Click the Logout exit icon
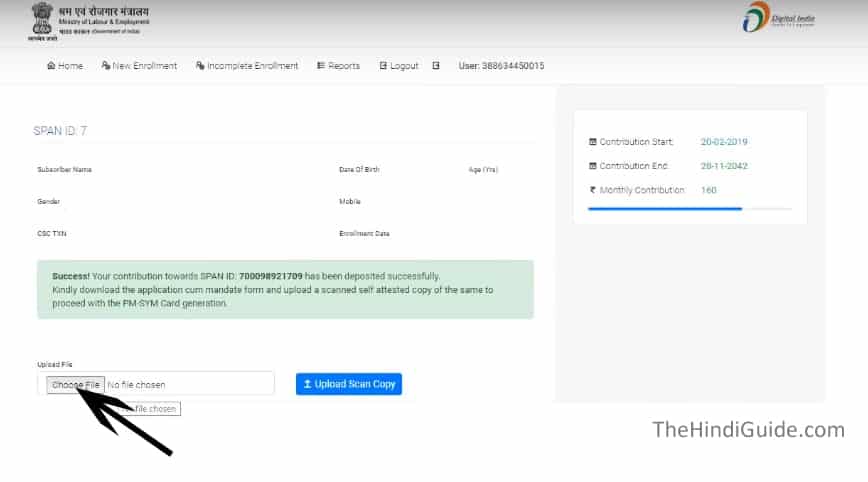 [x=383, y=66]
